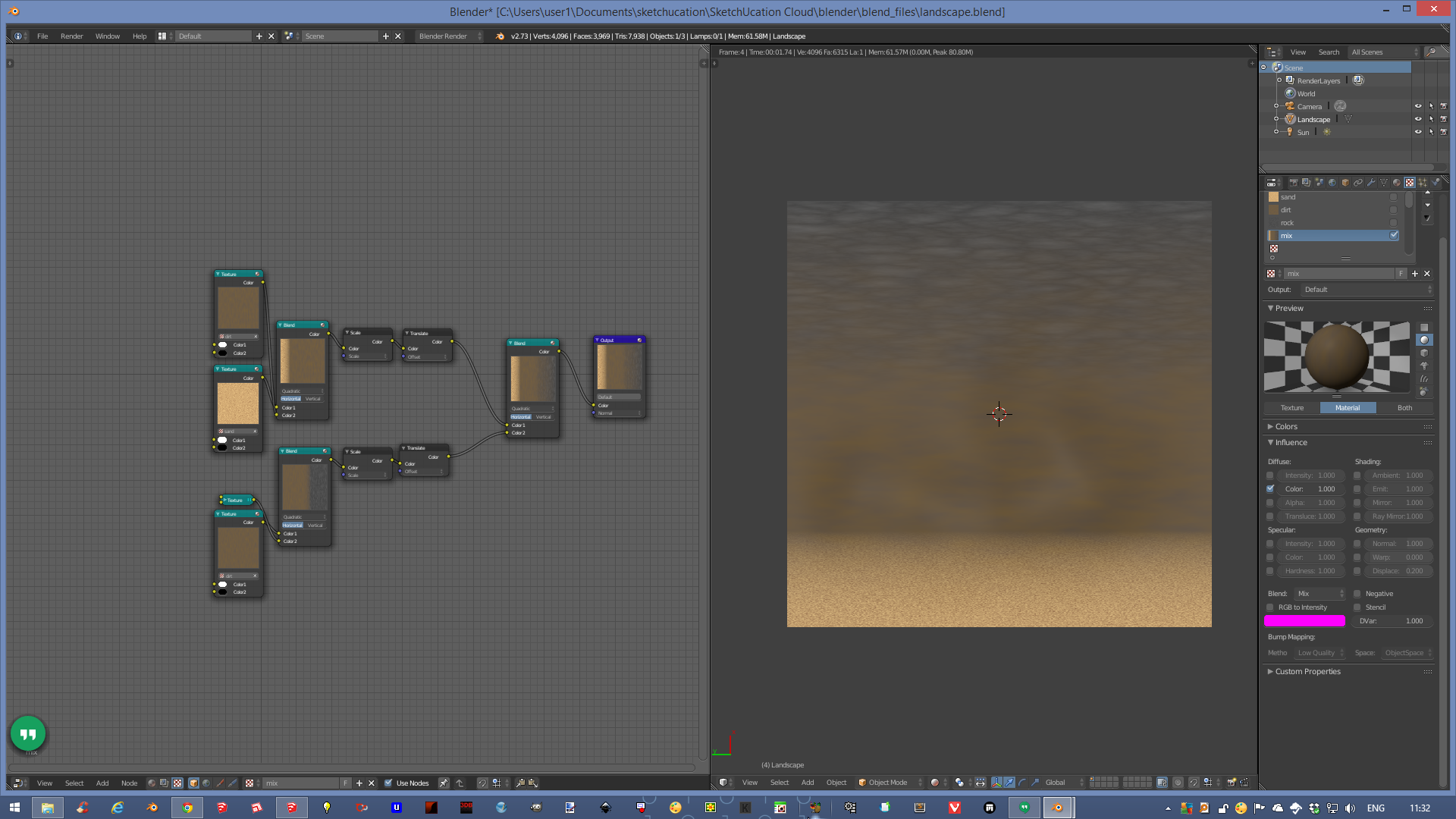The image size is (1456, 819).
Task: Enable the Stencil checkbox
Action: coord(1357,607)
